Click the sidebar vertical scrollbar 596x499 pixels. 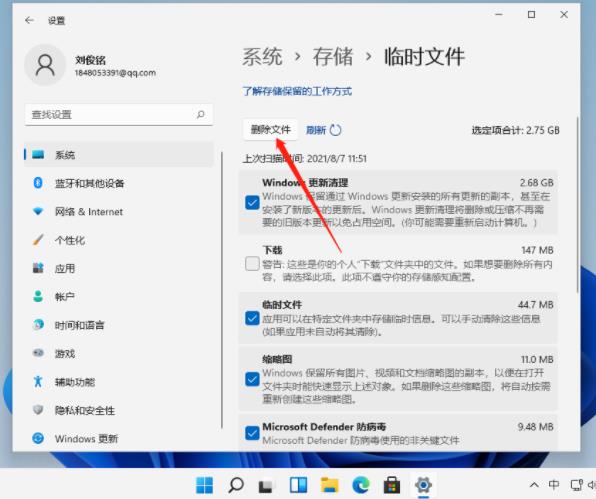click(222, 290)
